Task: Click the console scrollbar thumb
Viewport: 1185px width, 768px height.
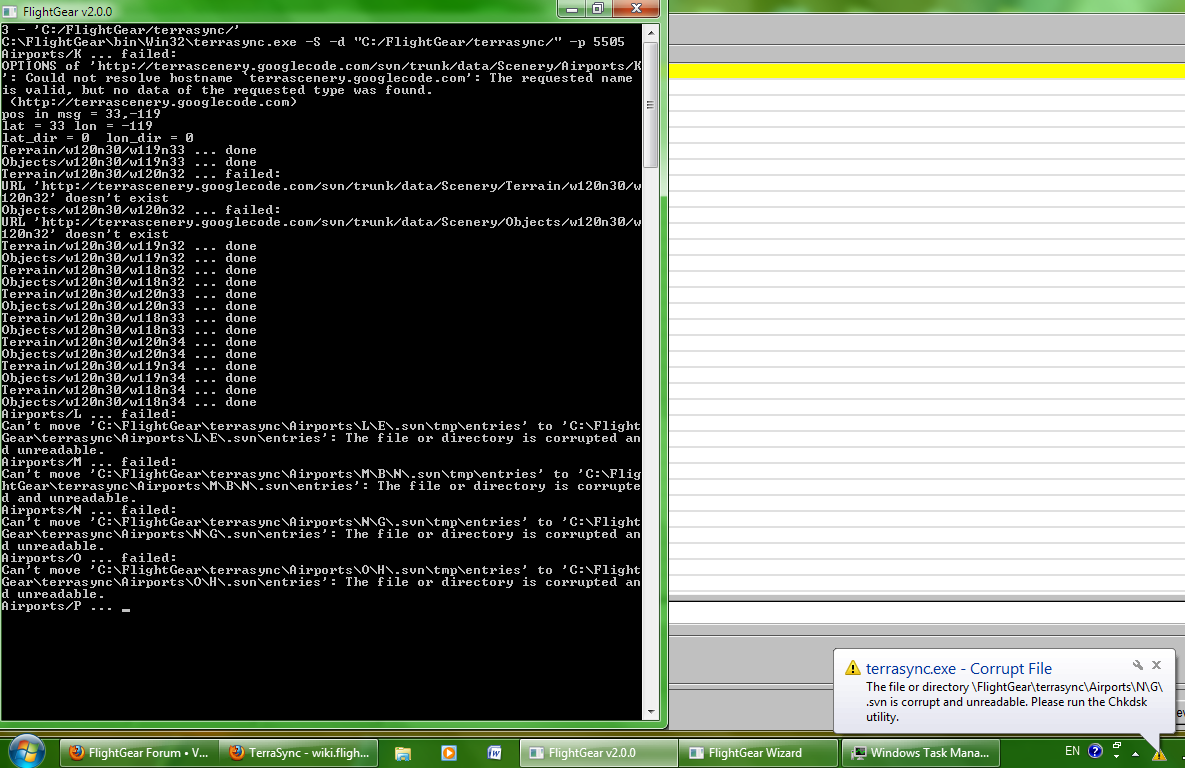Action: 651,105
